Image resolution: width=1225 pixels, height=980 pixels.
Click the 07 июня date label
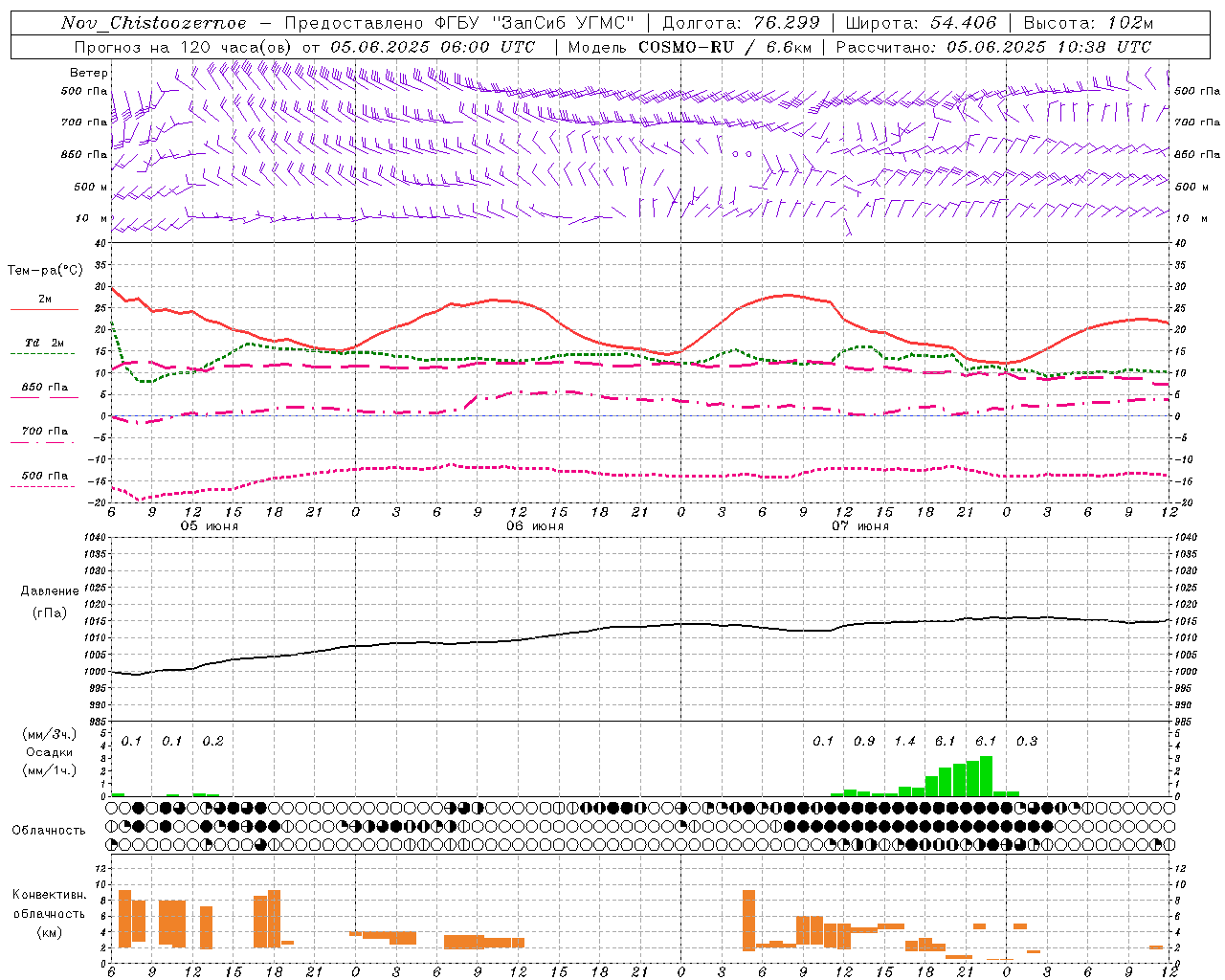pos(860,526)
